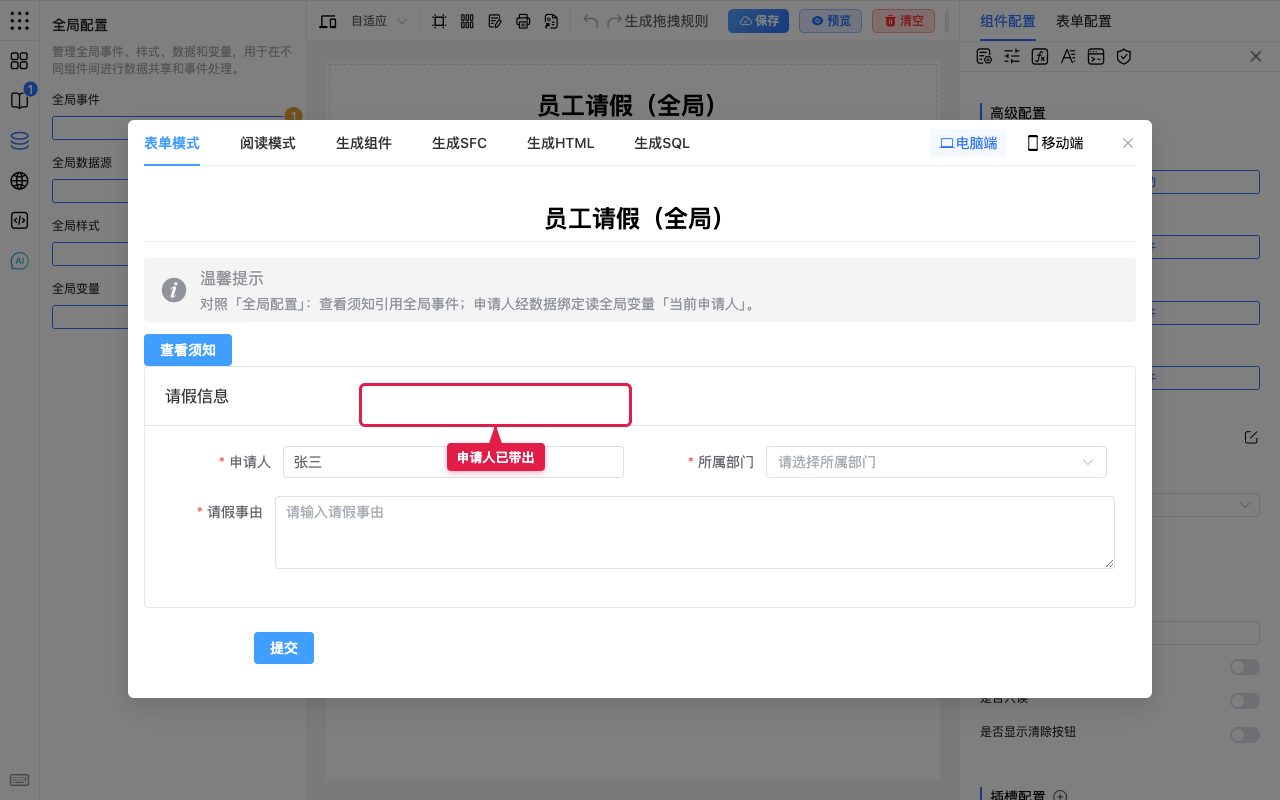
Task: Open the AI assistant sidebar icon
Action: click(x=19, y=261)
